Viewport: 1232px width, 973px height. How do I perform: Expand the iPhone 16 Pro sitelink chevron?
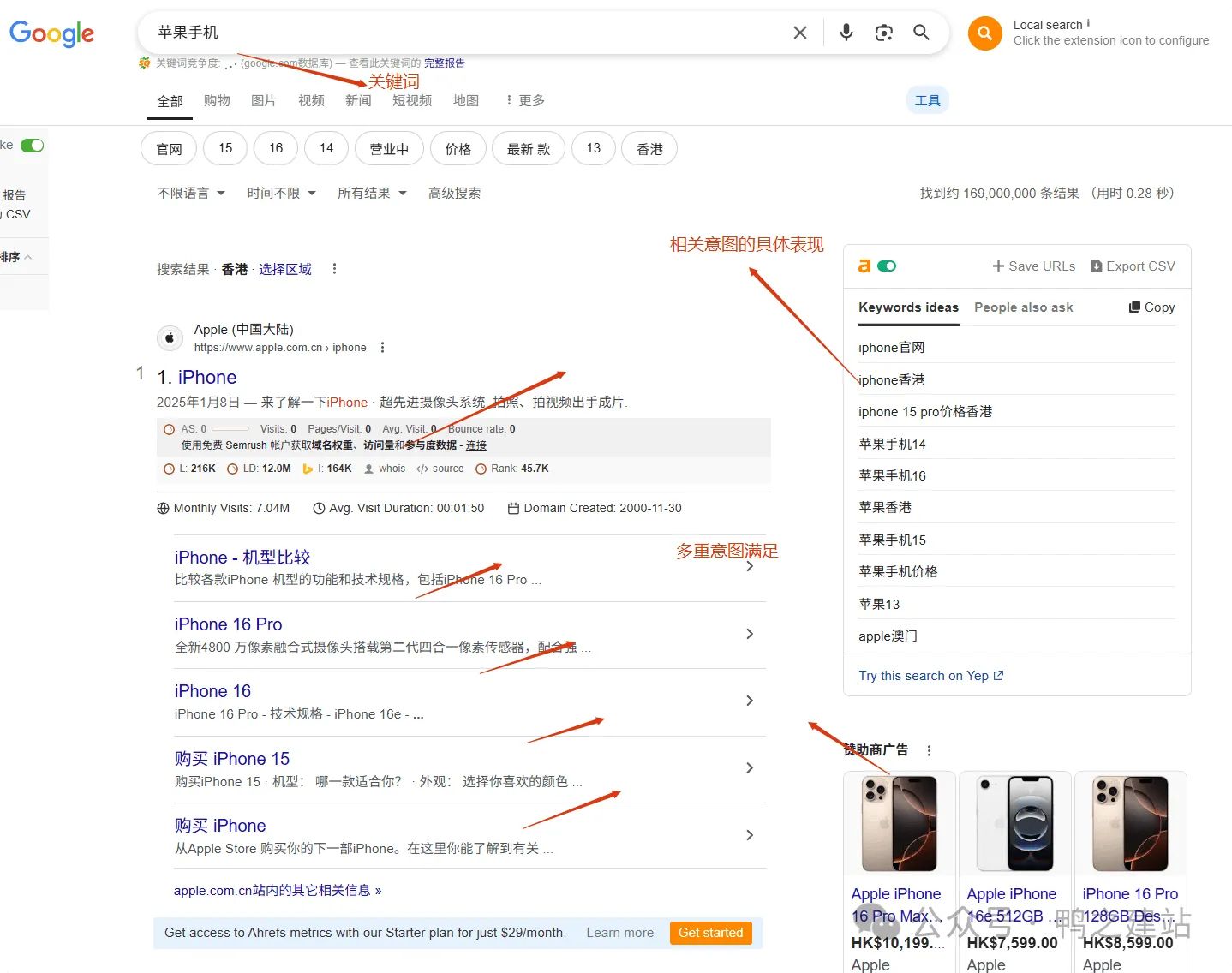[x=750, y=634]
